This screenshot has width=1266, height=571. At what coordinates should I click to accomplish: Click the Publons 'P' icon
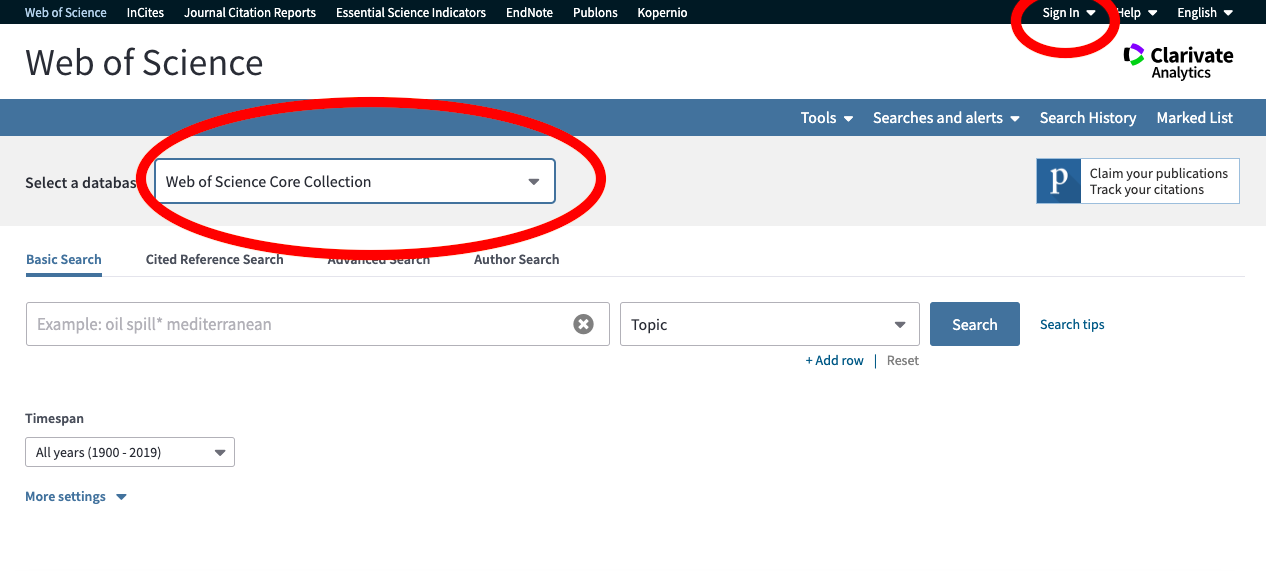(x=1059, y=181)
